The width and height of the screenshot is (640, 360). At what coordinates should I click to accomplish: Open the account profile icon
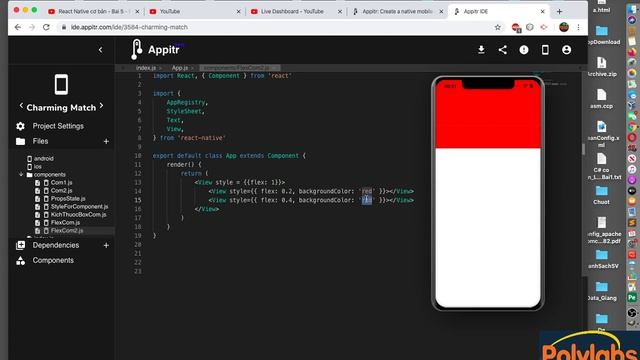click(x=566, y=50)
